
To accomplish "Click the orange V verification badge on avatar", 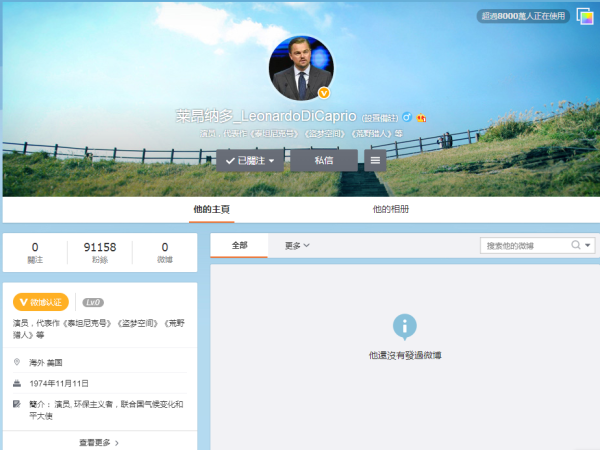I will [323, 93].
